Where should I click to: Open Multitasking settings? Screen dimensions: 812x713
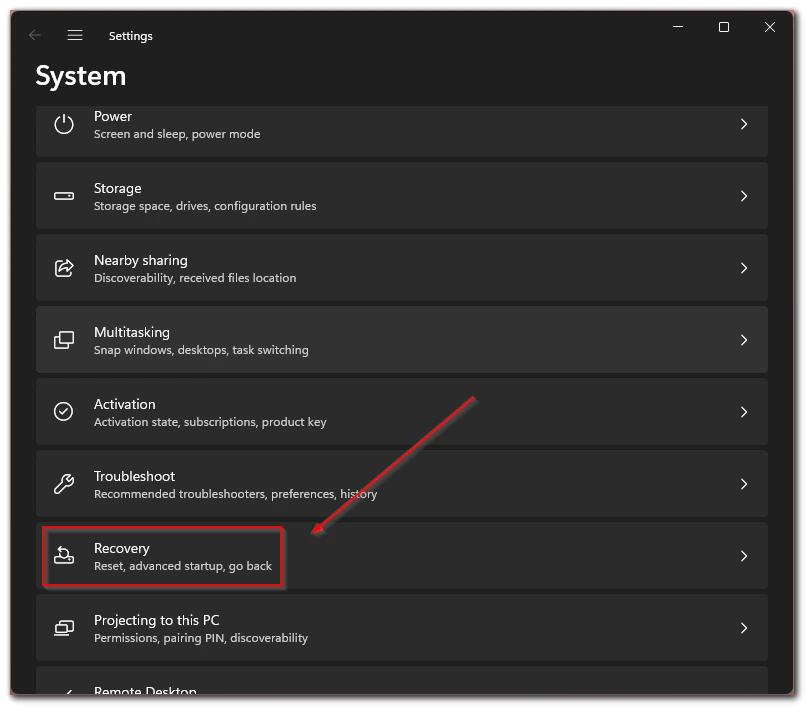point(402,340)
